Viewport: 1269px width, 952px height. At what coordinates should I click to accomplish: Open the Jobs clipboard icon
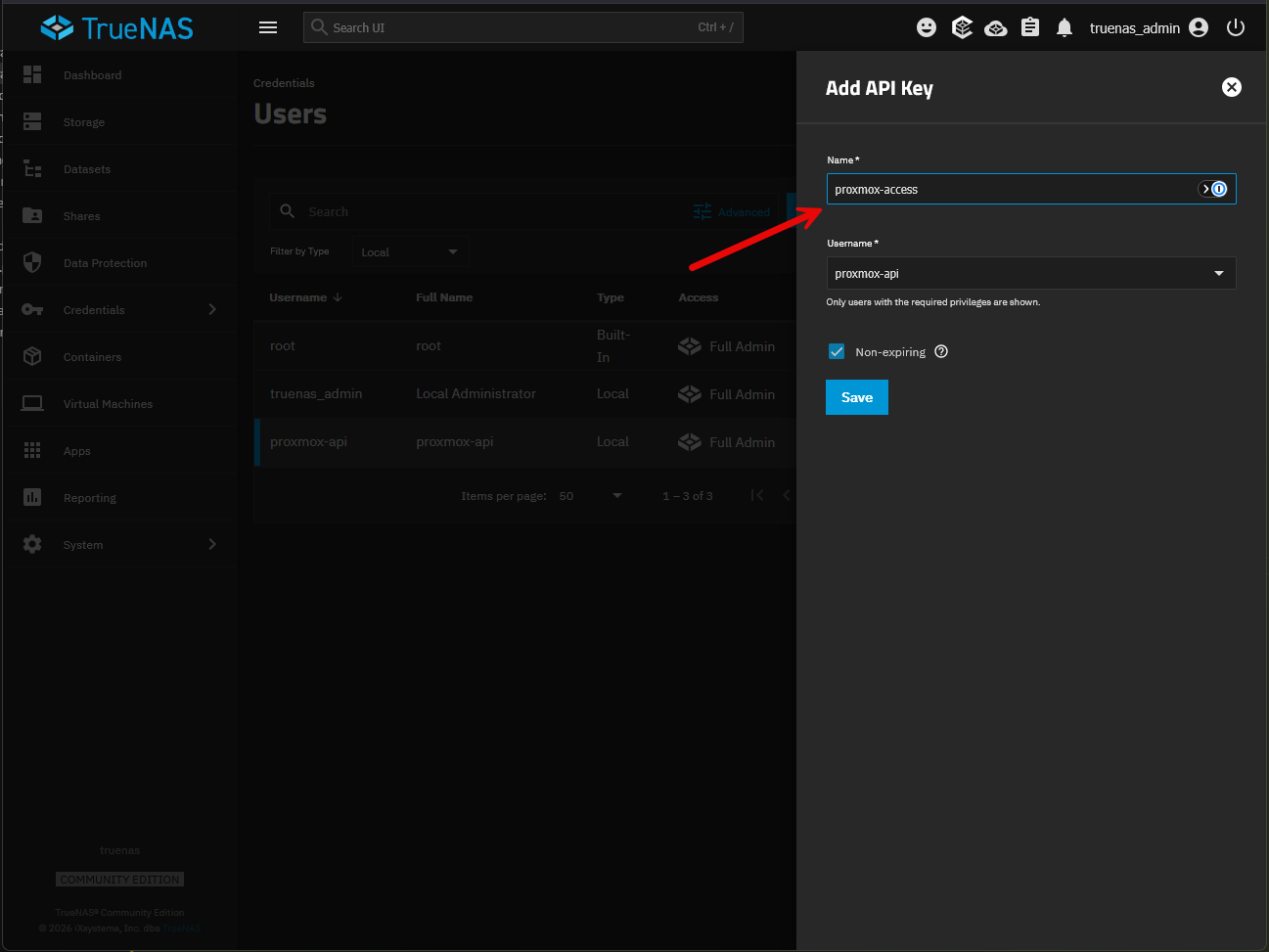[x=1030, y=27]
